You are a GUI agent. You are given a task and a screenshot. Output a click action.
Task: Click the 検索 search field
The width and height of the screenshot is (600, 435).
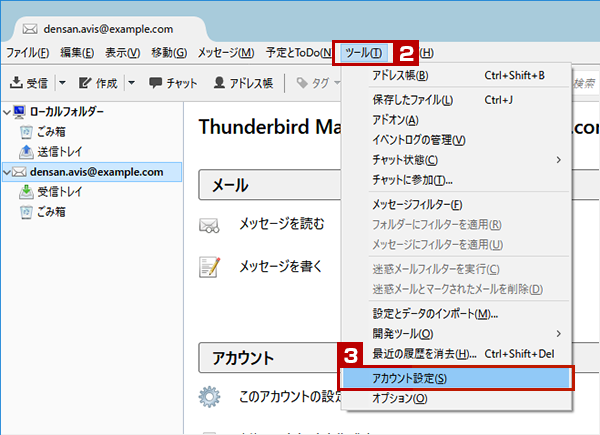[585, 83]
